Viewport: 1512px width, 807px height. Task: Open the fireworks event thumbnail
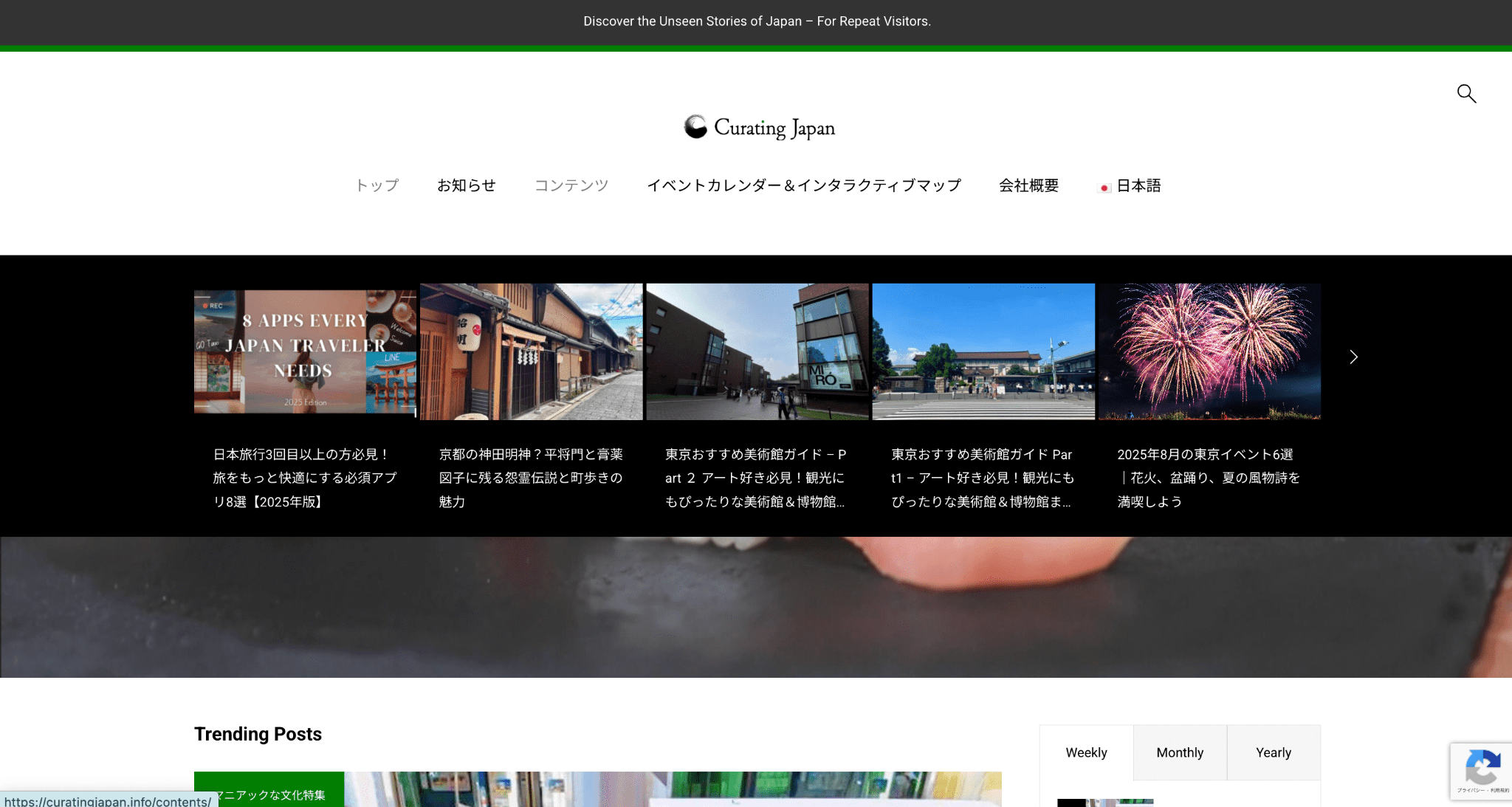(1209, 351)
